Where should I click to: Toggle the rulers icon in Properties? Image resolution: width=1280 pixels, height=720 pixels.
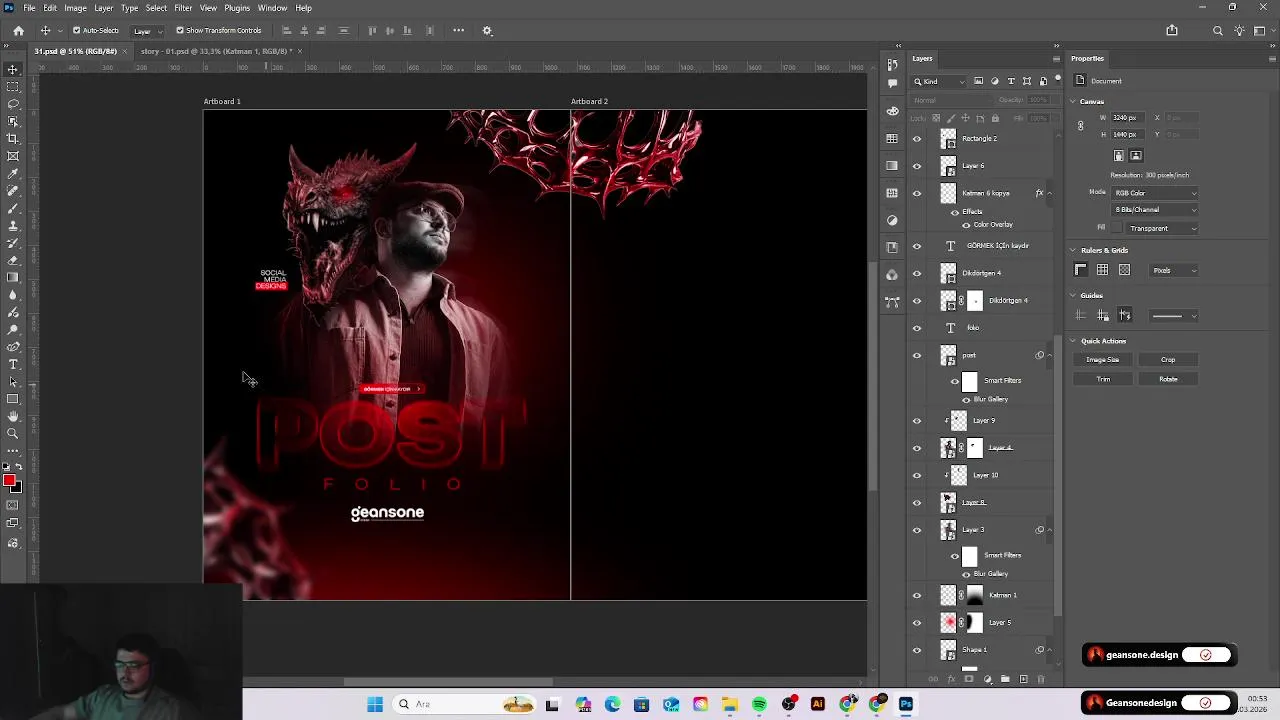point(1080,270)
